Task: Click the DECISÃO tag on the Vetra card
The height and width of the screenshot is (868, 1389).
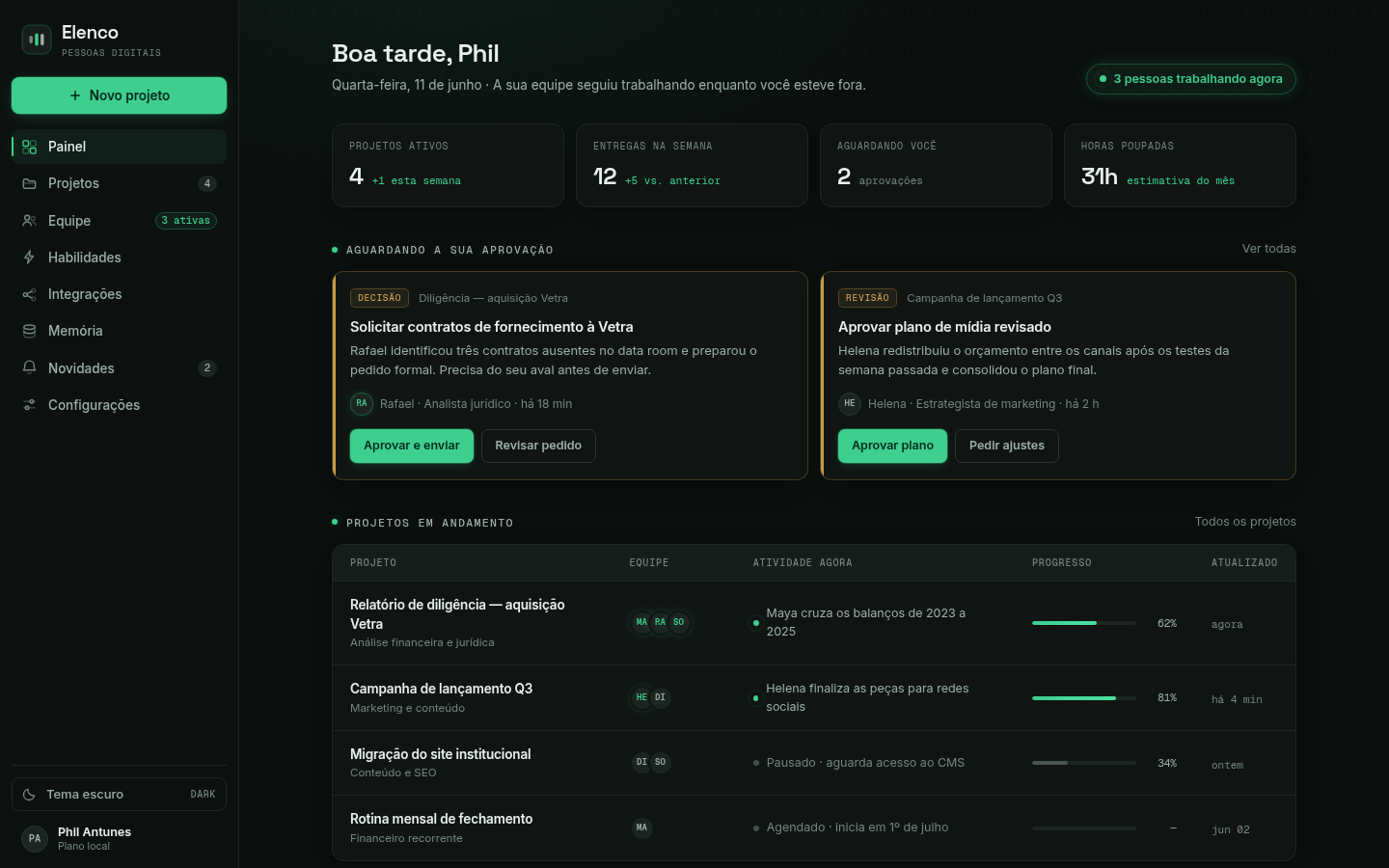Action: pos(379,298)
